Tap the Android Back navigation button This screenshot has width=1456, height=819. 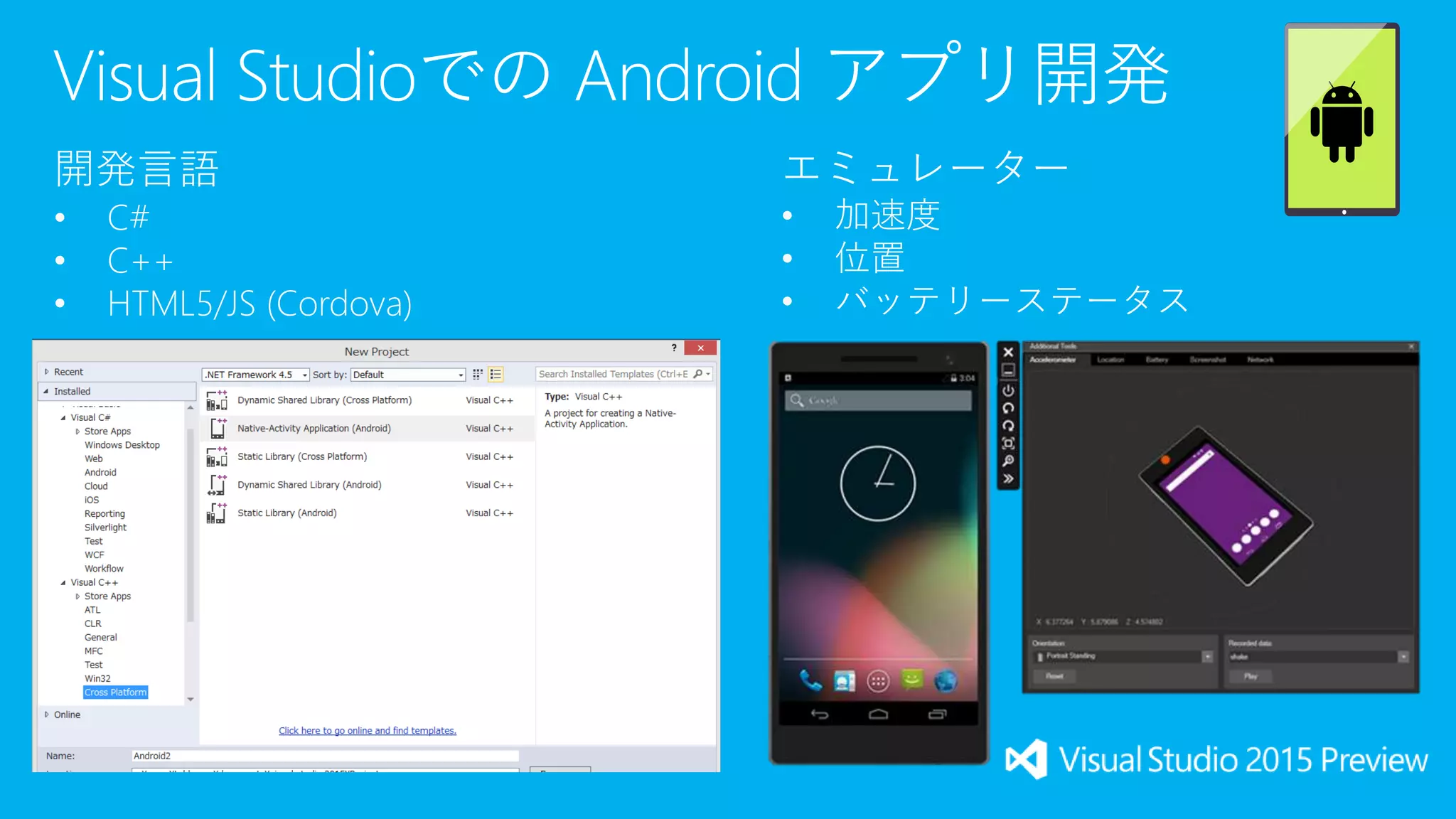(x=820, y=714)
